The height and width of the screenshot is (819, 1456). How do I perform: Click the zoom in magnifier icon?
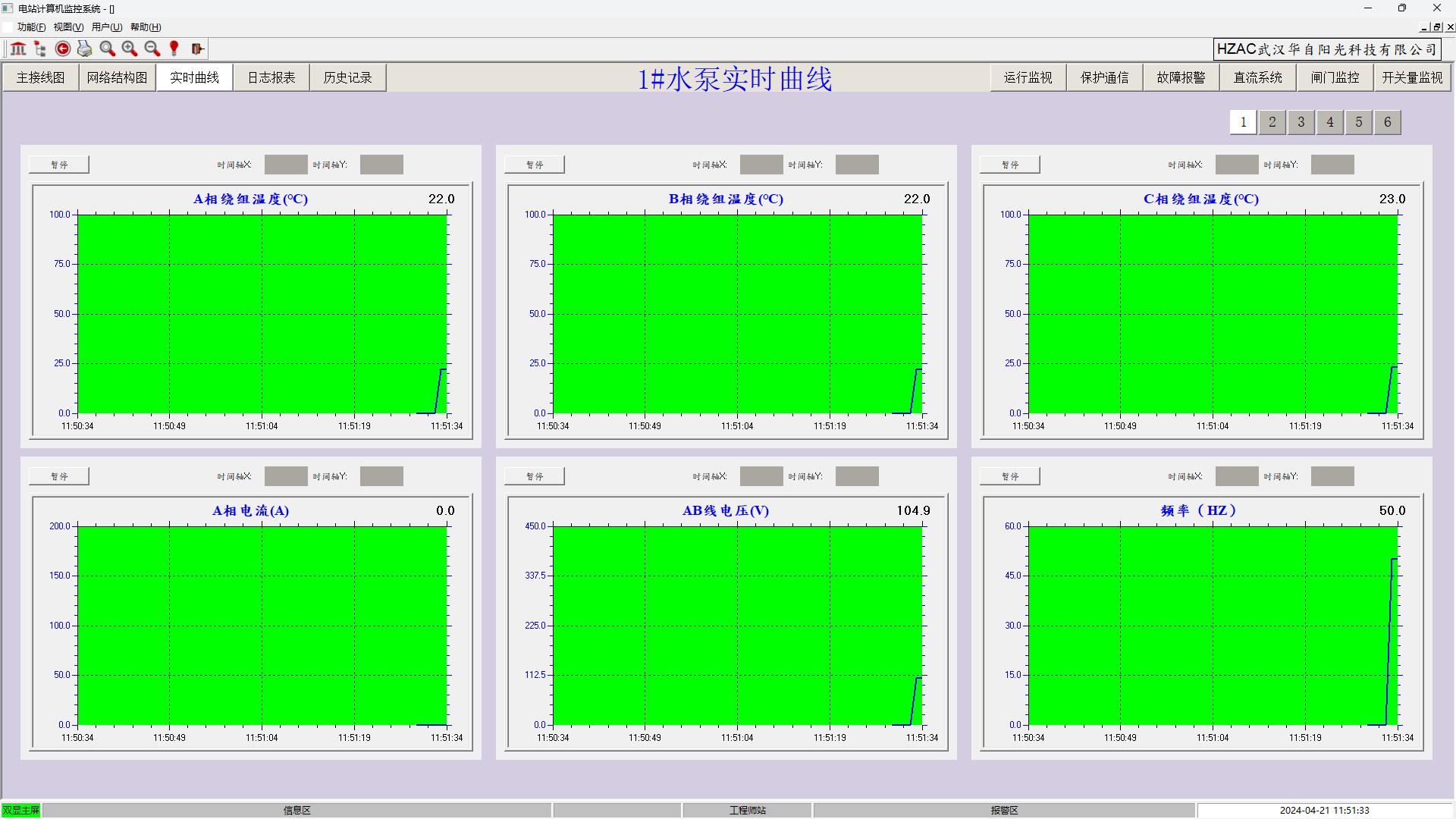(x=130, y=49)
